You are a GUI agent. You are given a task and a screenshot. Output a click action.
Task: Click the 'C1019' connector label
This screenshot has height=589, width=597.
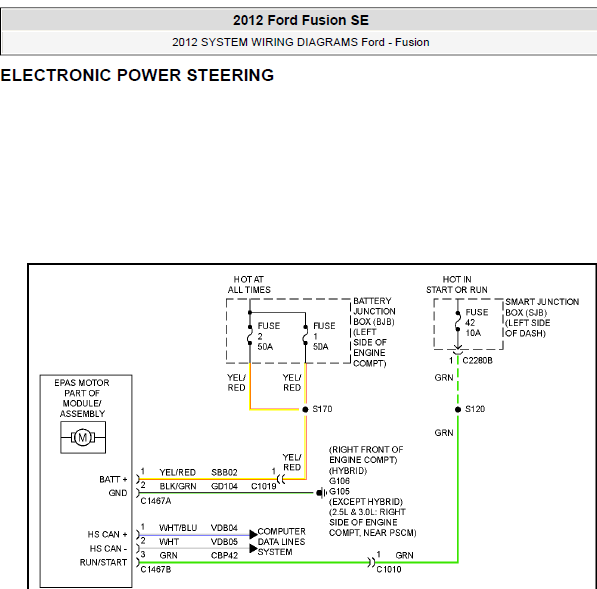[263, 486]
